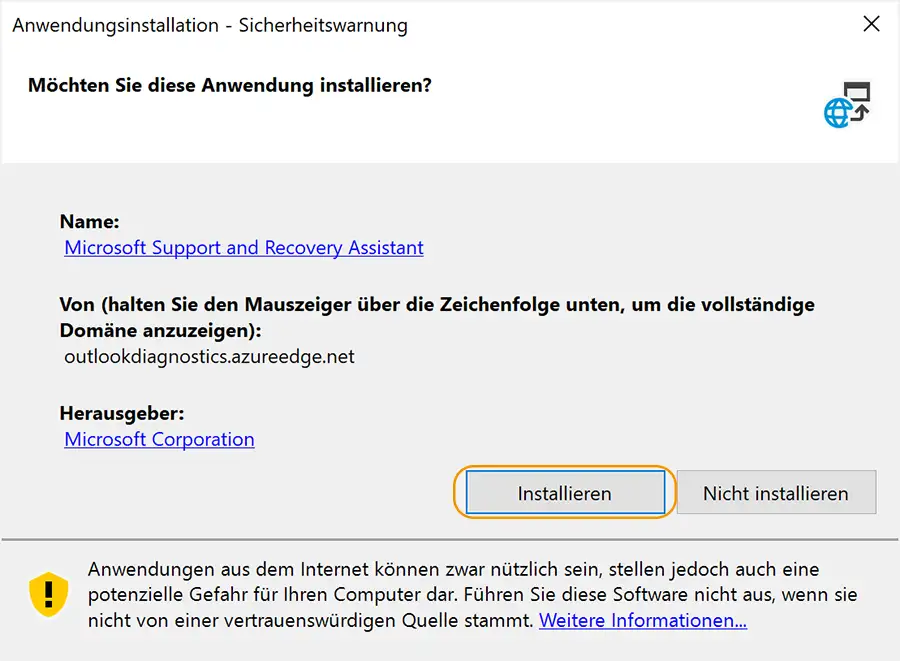This screenshot has height=661, width=900.
Task: Click the Name: label
Action: [90, 221]
